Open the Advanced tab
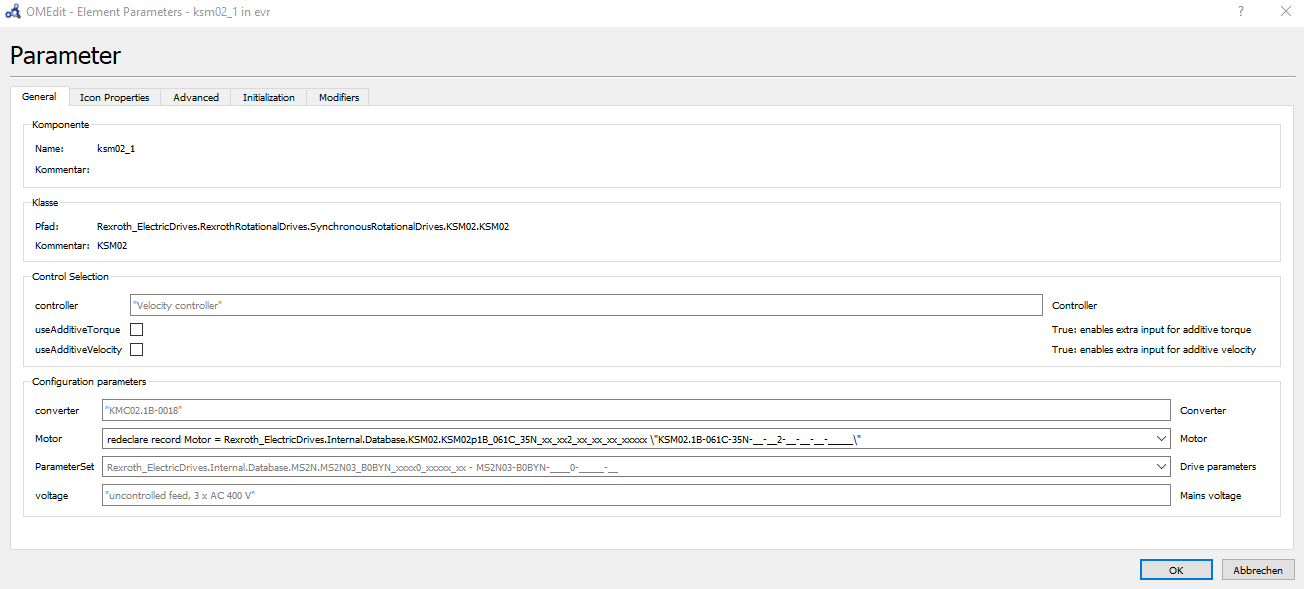This screenshot has height=589, width=1304. coord(195,97)
